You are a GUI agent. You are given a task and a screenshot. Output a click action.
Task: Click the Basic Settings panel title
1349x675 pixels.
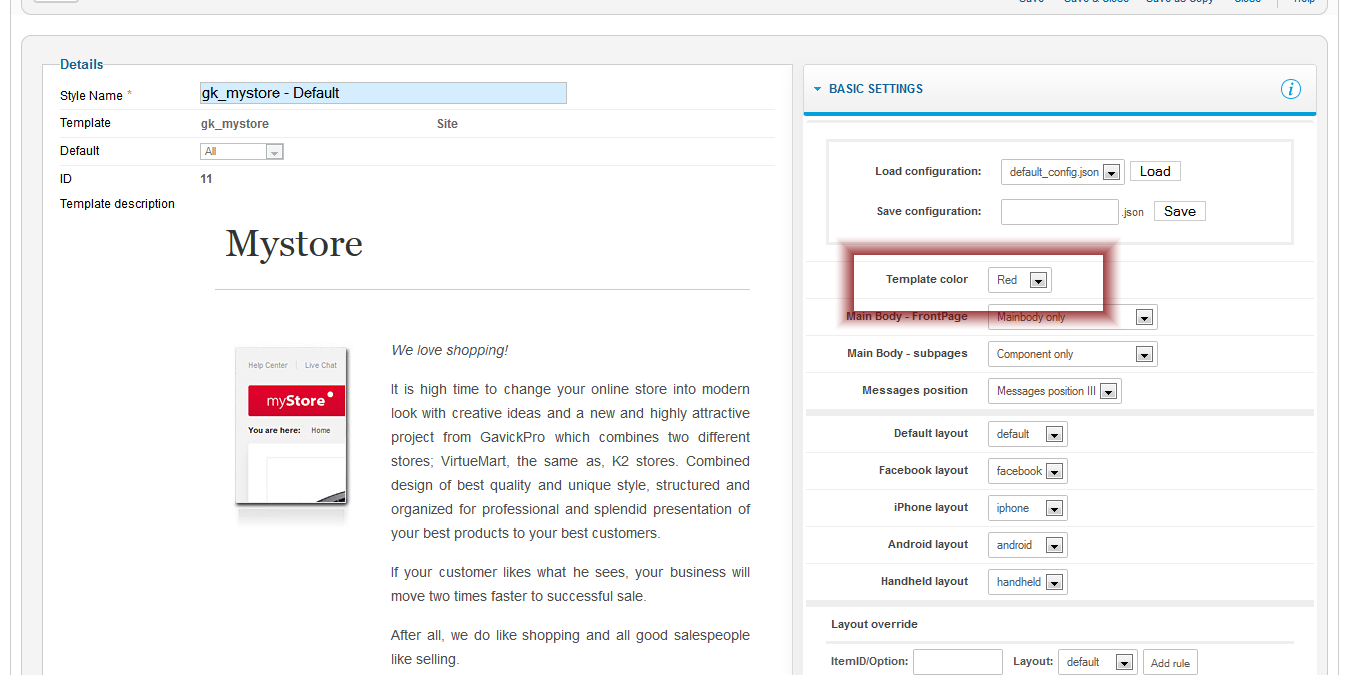(876, 89)
